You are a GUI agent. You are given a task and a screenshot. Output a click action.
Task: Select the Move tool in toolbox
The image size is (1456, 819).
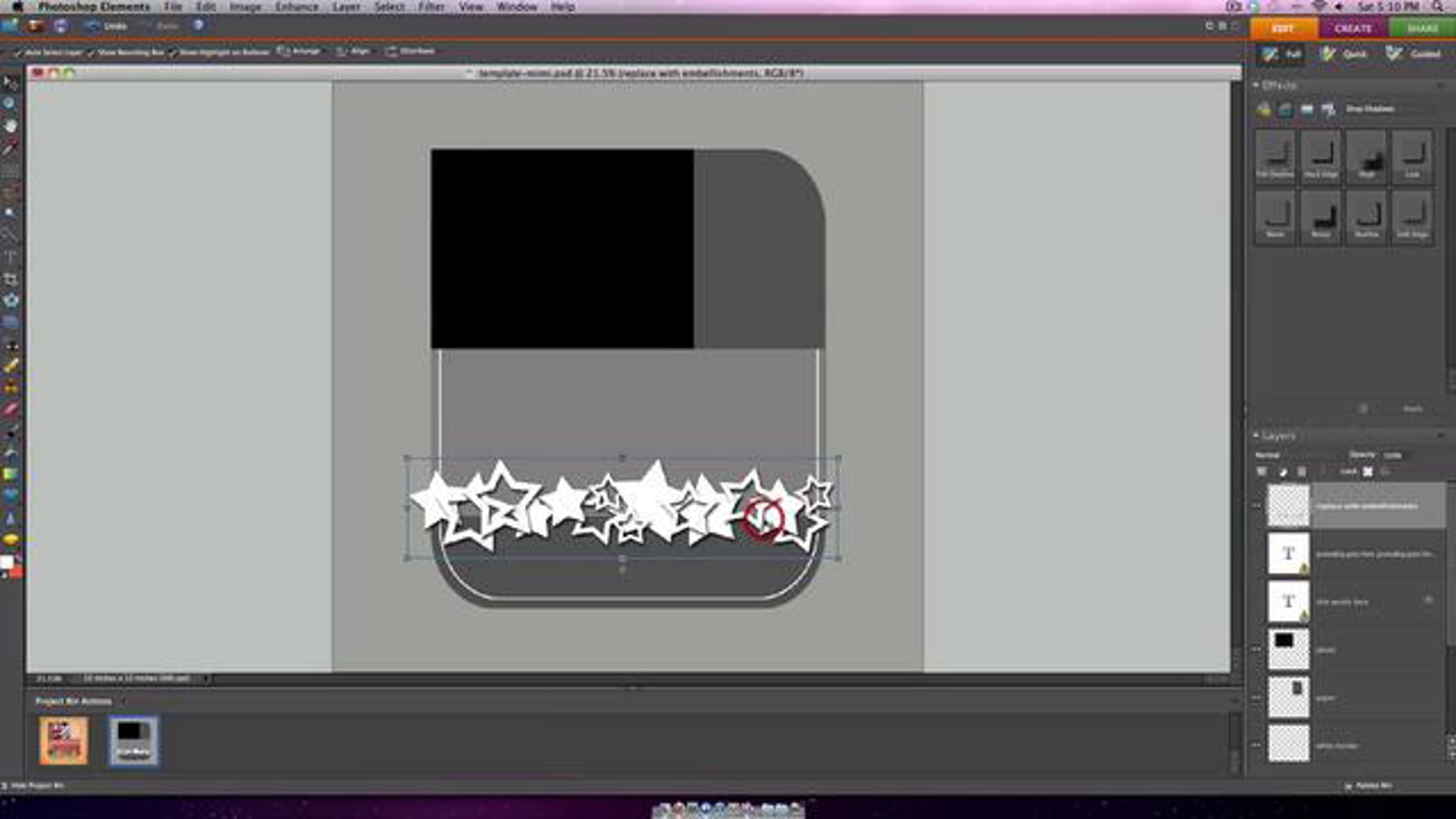coord(10,83)
